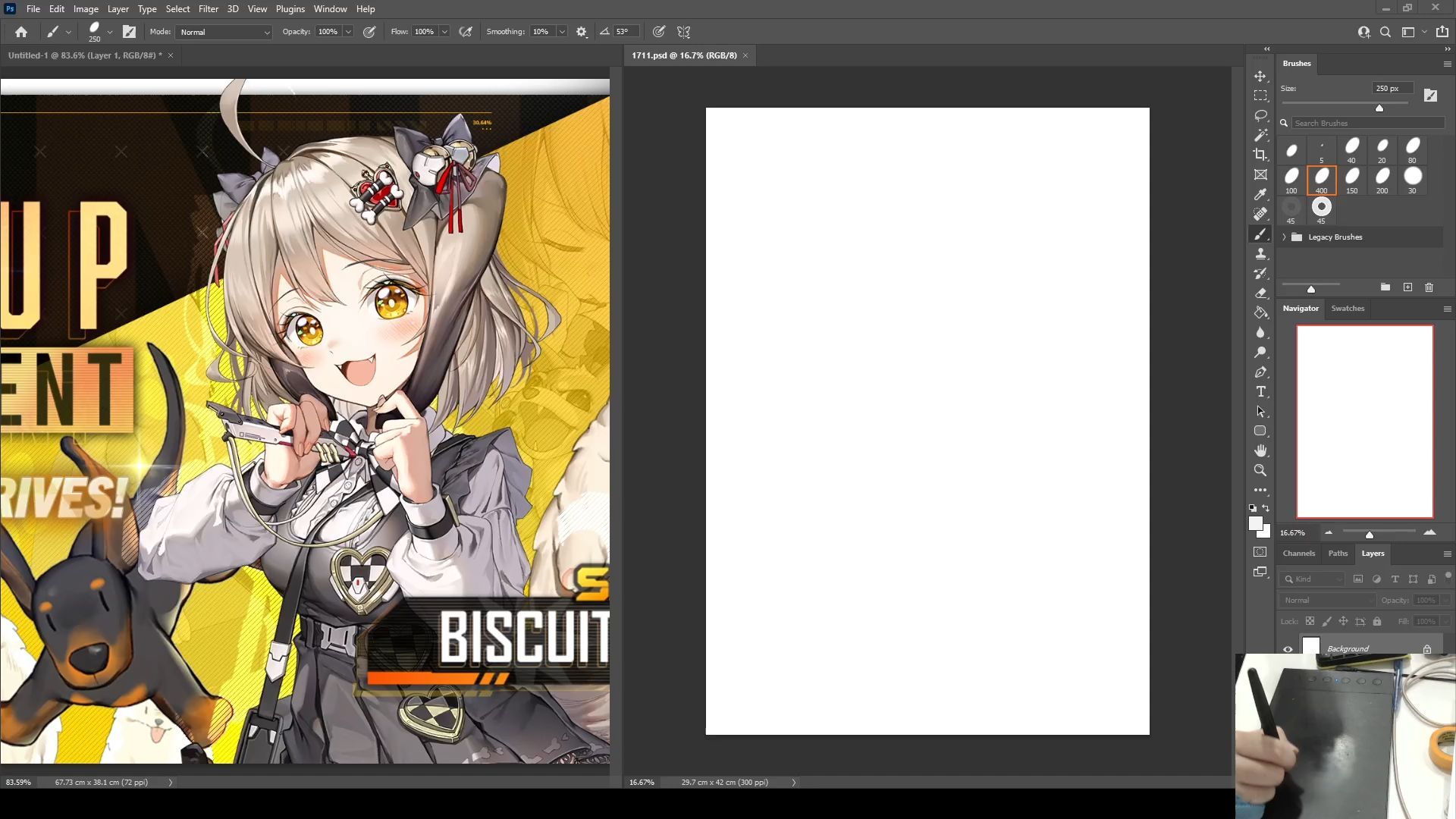Open the Brushes panel flyout menu
This screenshot has height=819, width=1456.
coord(1447,64)
